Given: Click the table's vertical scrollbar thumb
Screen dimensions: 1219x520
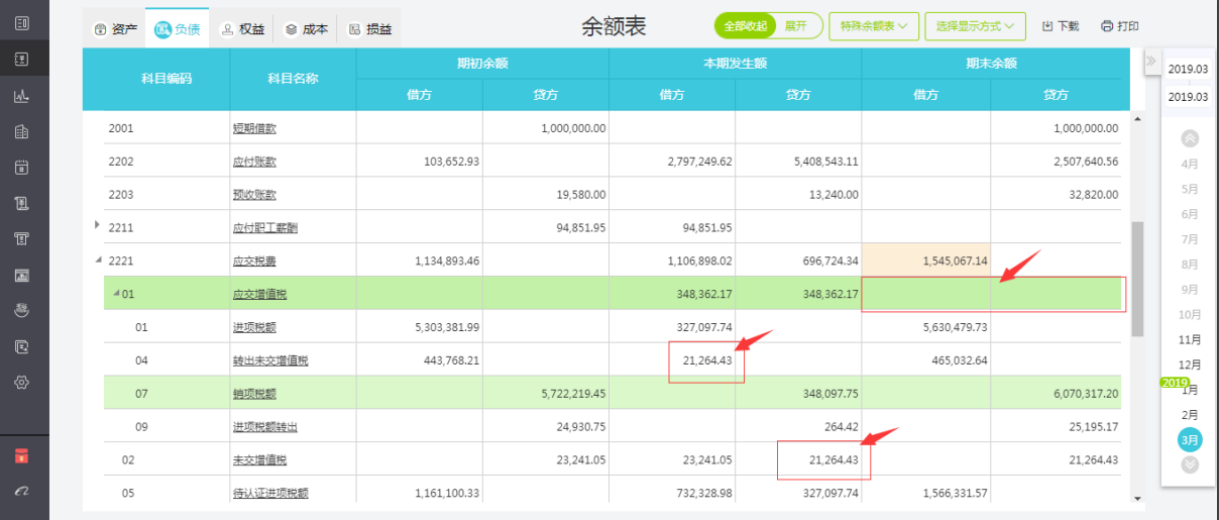Looking at the screenshot, I should [x=1137, y=278].
